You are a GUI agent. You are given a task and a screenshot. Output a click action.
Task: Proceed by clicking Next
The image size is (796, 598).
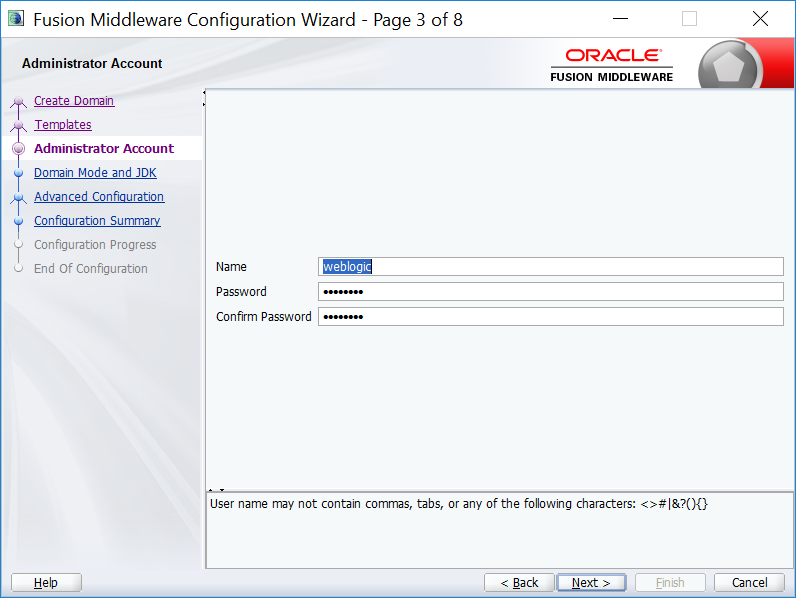[x=591, y=583]
